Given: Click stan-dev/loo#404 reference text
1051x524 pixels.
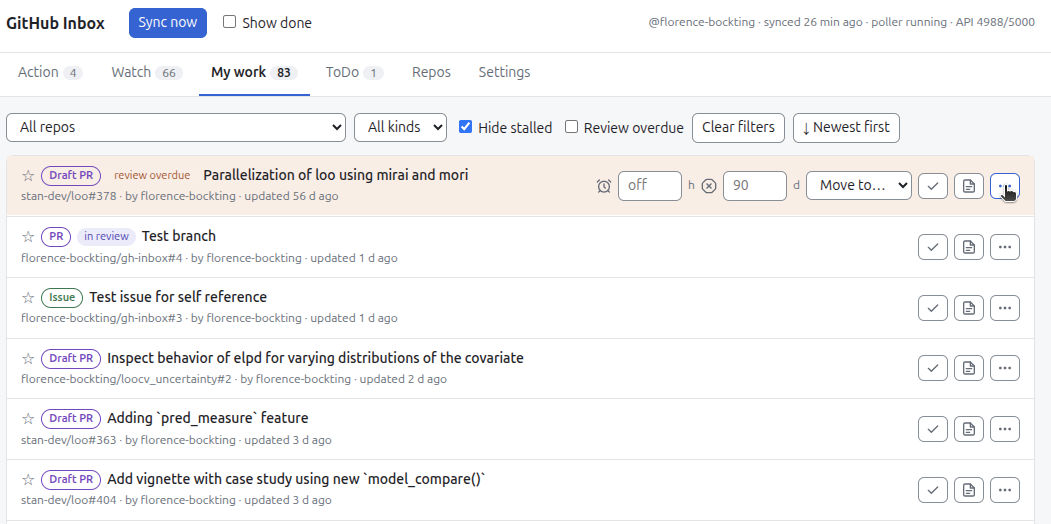Looking at the screenshot, I should (68, 501).
